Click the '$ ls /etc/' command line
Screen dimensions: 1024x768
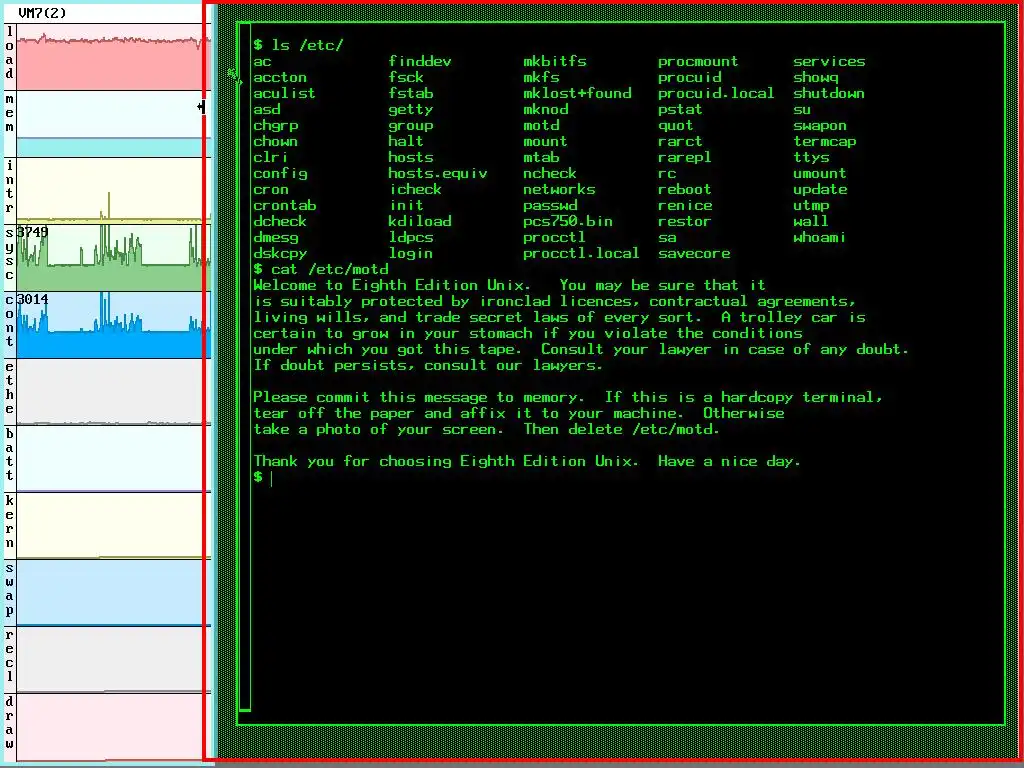pyautogui.click(x=298, y=45)
